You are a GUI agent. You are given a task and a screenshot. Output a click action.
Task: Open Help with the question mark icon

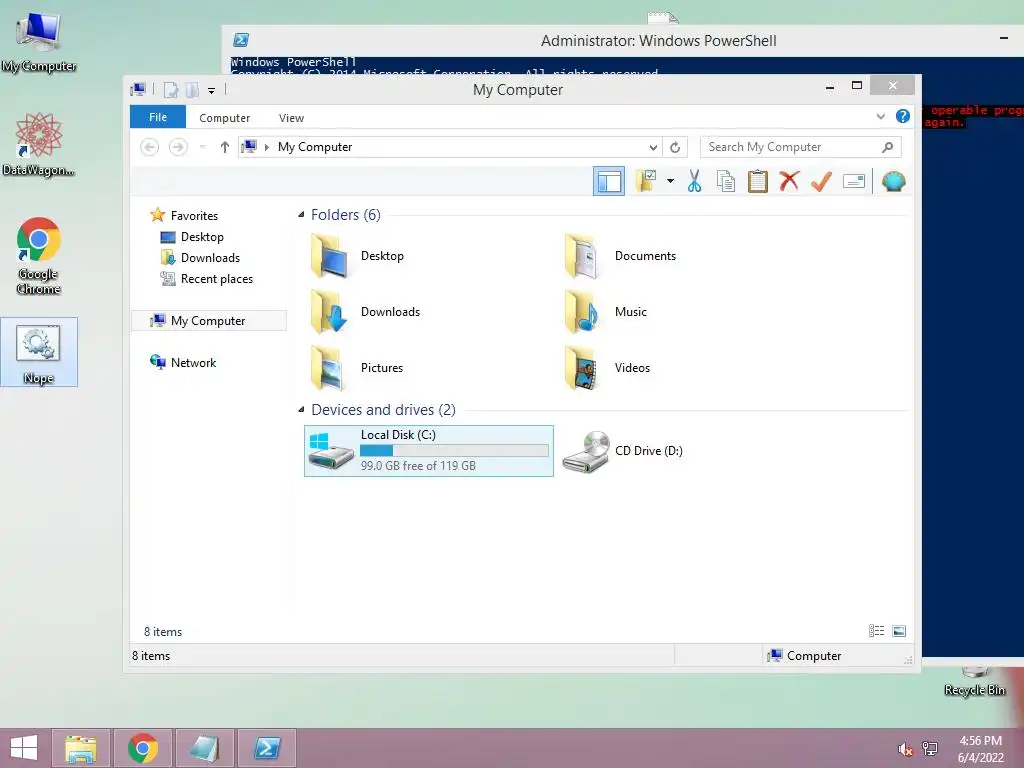click(903, 116)
